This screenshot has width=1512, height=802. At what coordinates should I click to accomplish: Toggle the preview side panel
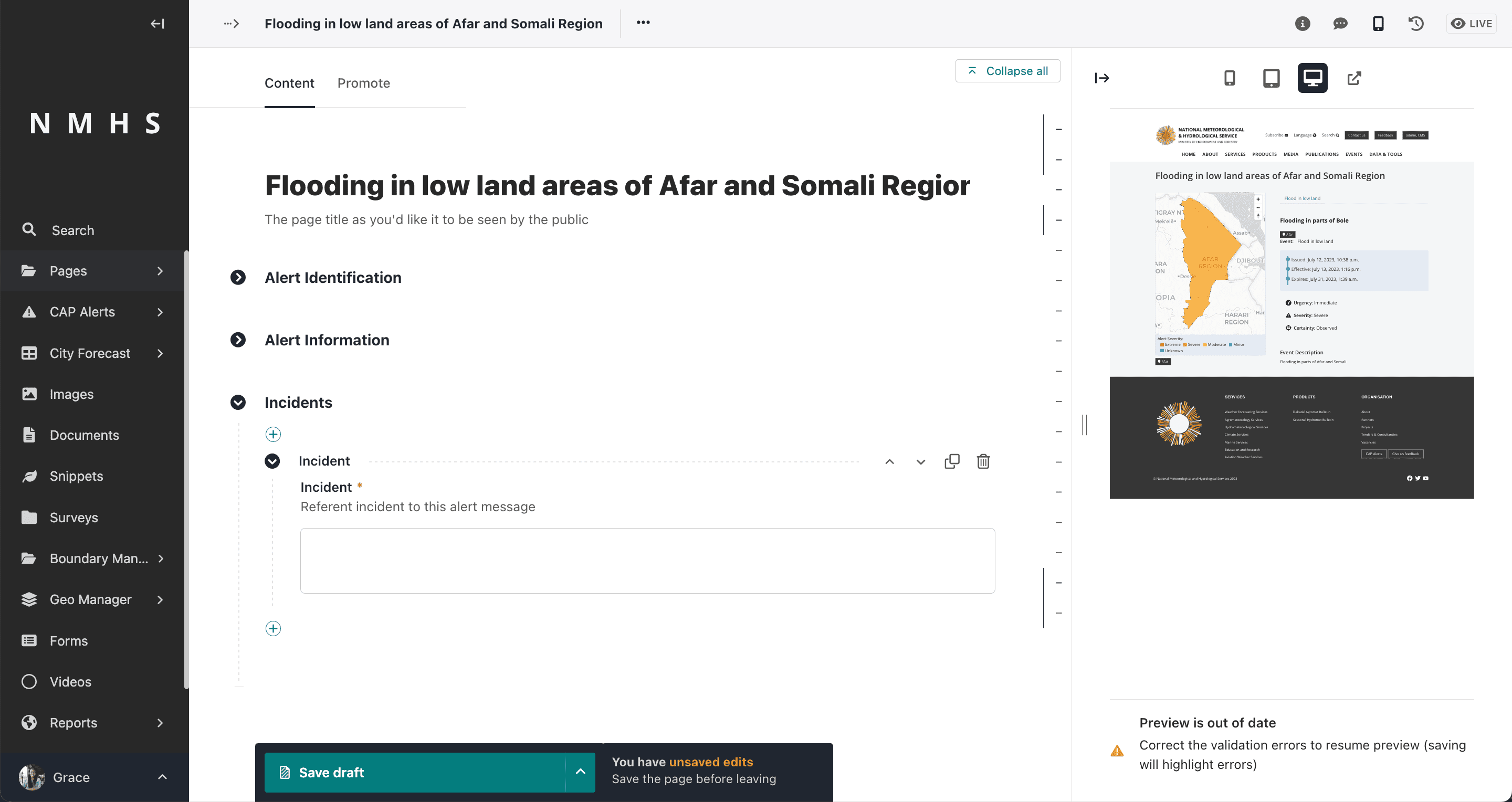tap(1378, 24)
